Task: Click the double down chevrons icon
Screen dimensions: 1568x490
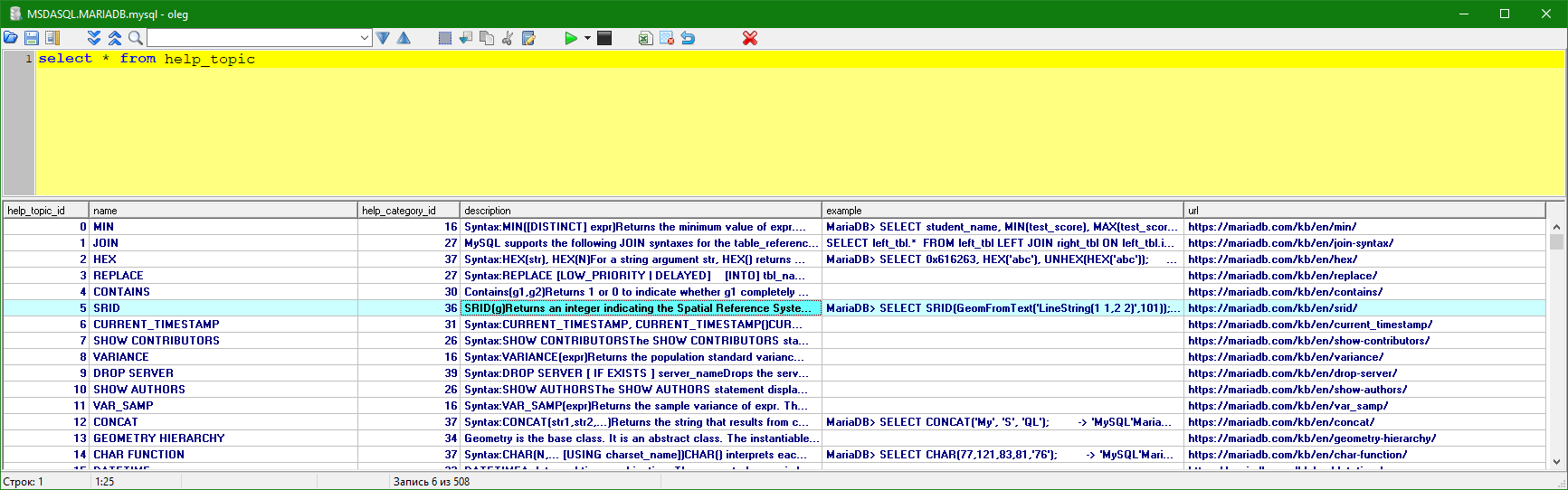Action: [94, 38]
